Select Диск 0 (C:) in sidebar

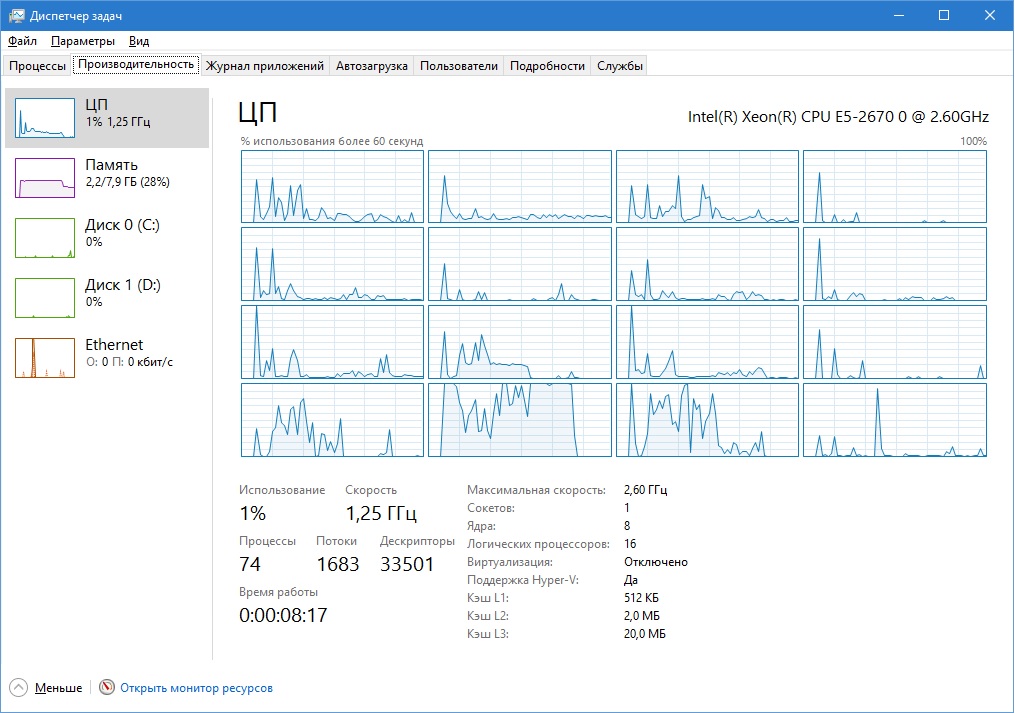(x=107, y=238)
